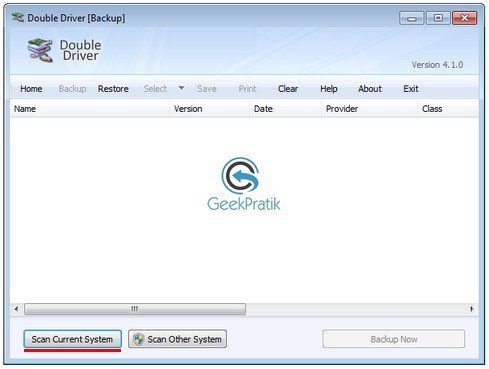Select the Backup toolbar item
The image size is (489, 369).
pos(72,89)
